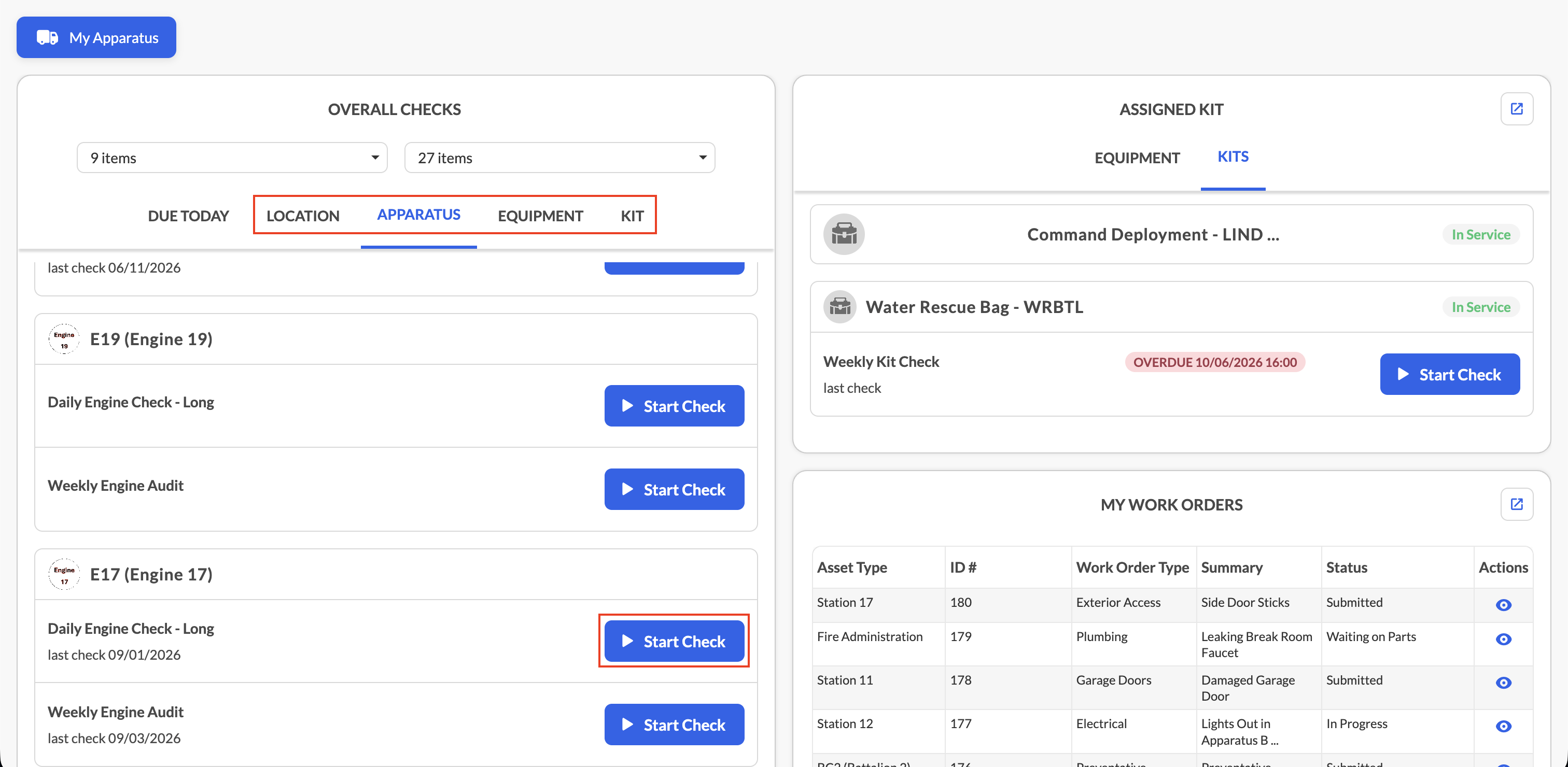Viewport: 1568px width, 767px height.
Task: Open the 27 items dropdown
Action: click(559, 158)
